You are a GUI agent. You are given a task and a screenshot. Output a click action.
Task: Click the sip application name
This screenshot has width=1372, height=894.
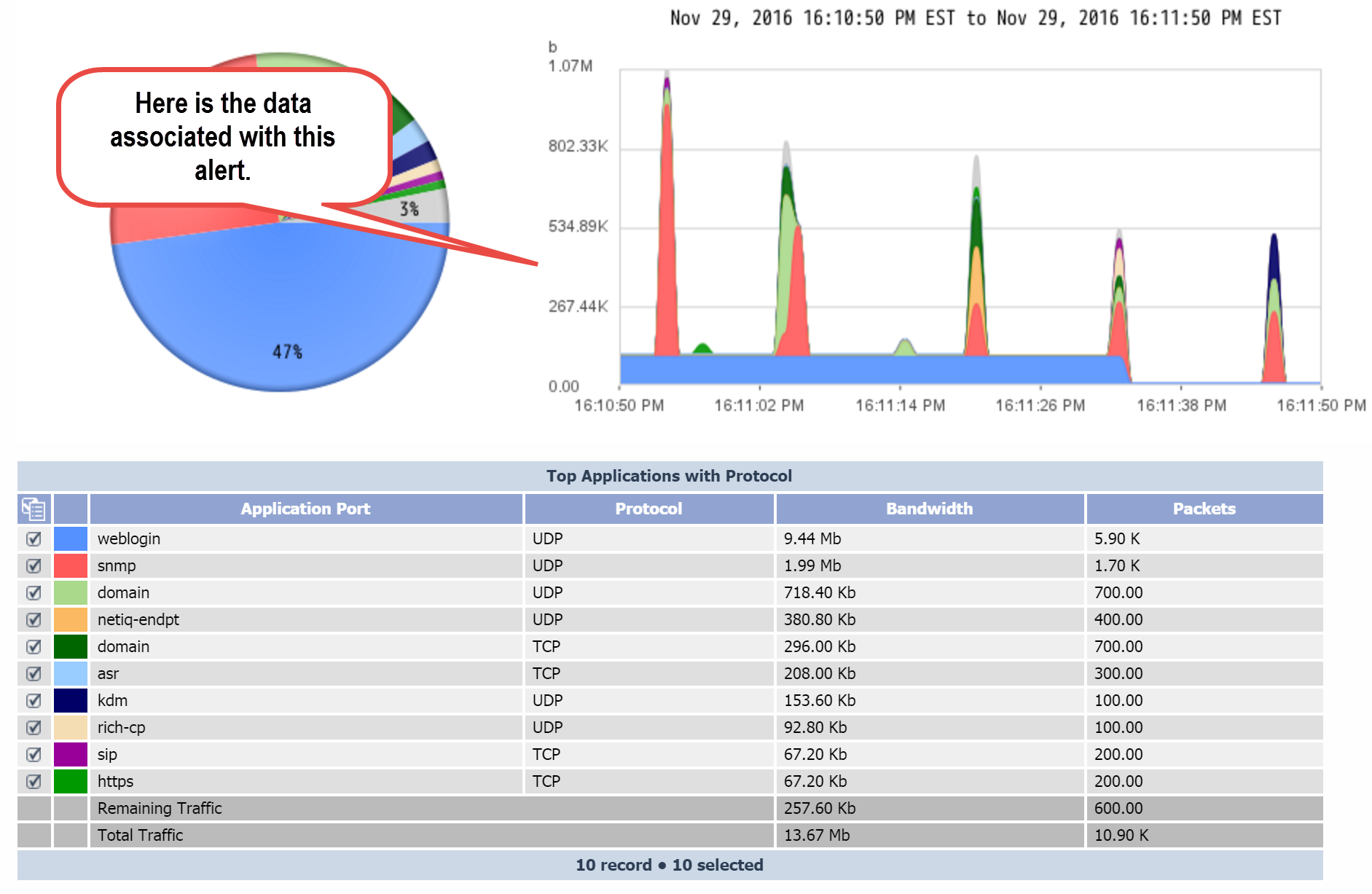(x=107, y=754)
